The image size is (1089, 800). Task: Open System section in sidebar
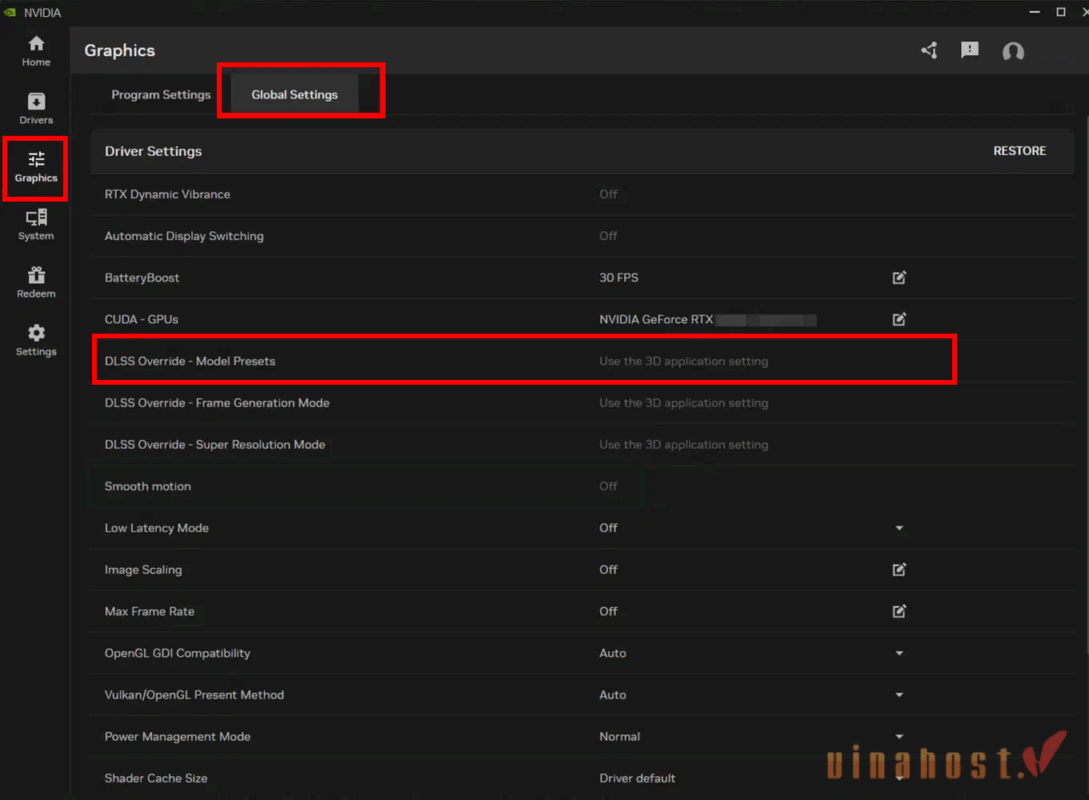(36, 225)
